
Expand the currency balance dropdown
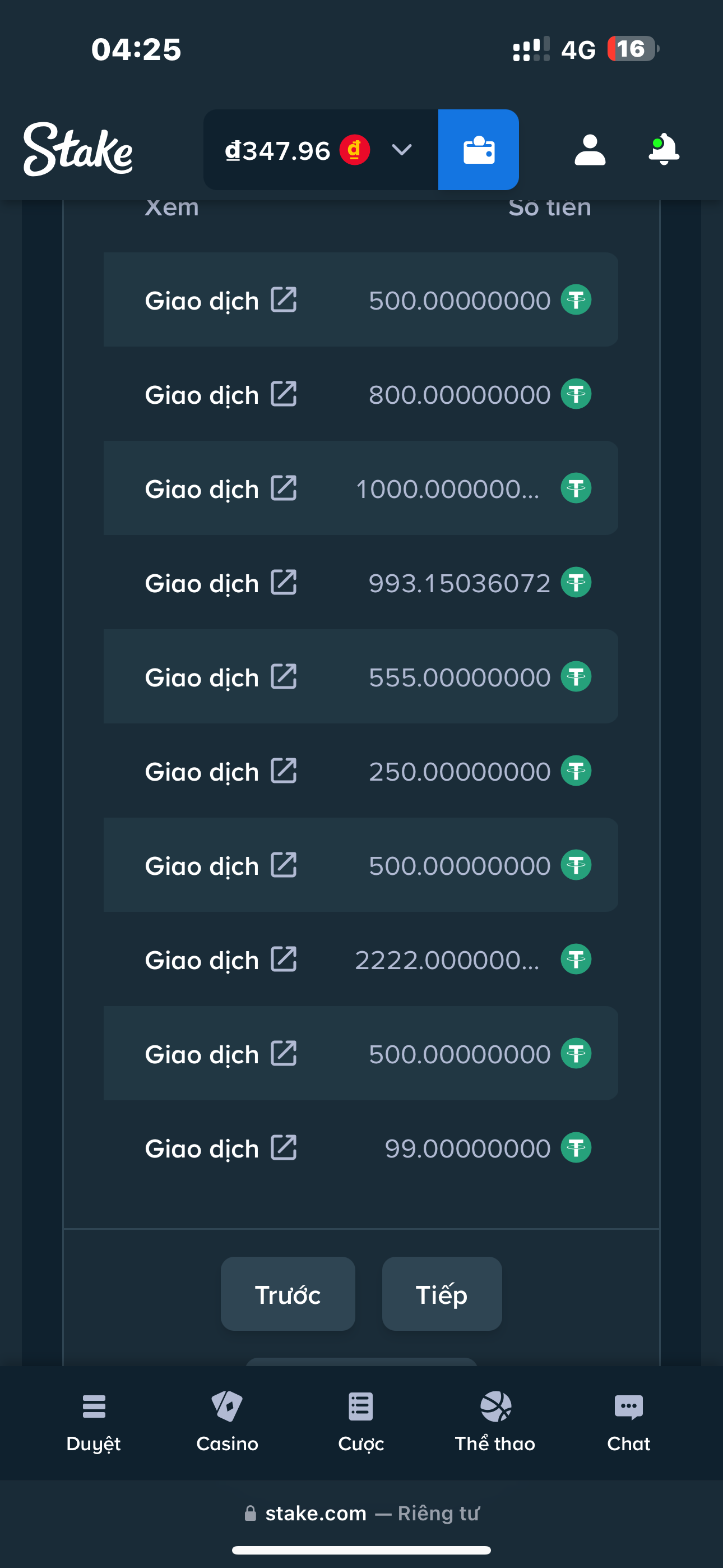[x=402, y=150]
